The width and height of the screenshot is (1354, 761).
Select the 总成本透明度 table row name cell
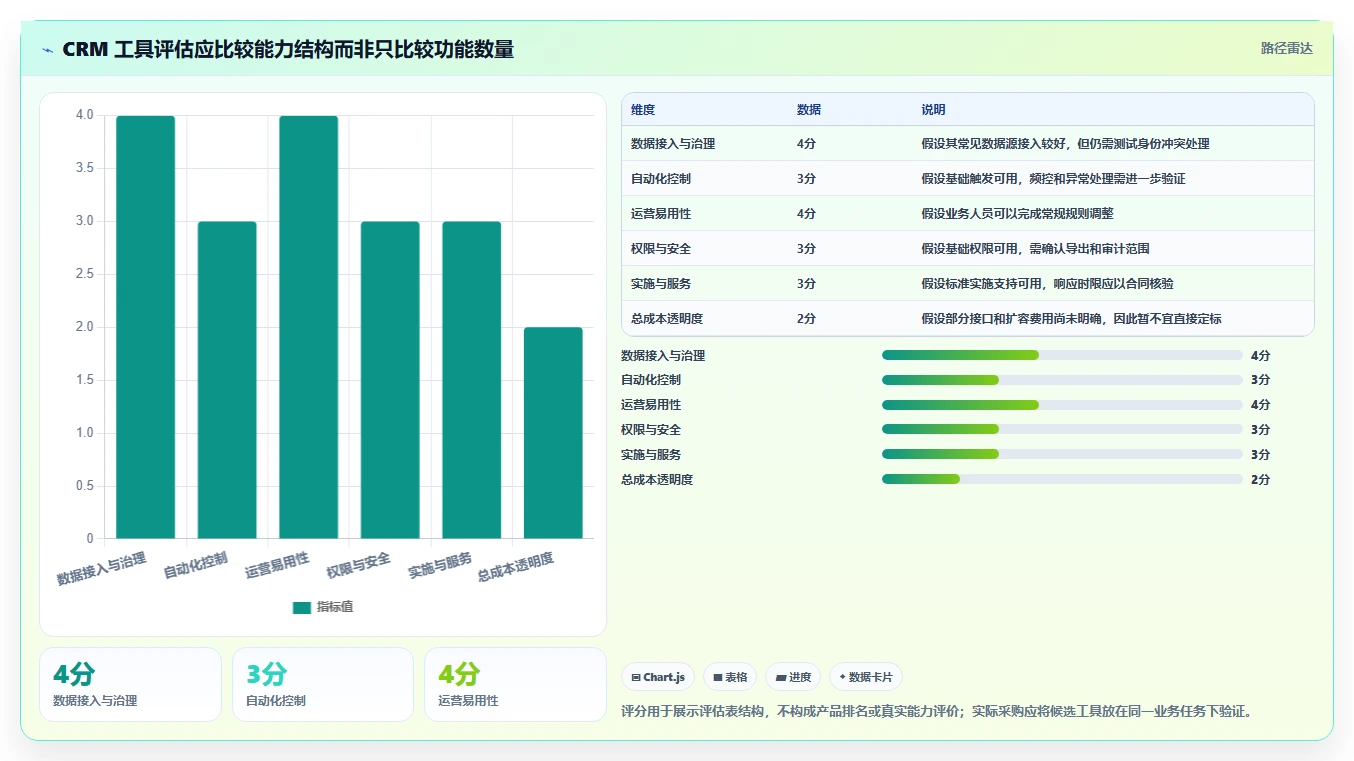click(667, 319)
